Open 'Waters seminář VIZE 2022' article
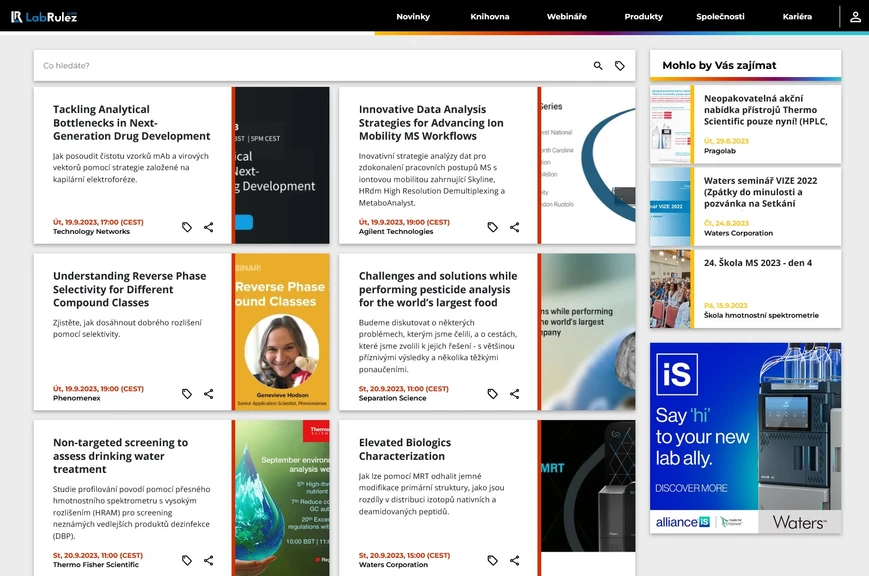Screen dimensions: 869x576 (760, 192)
